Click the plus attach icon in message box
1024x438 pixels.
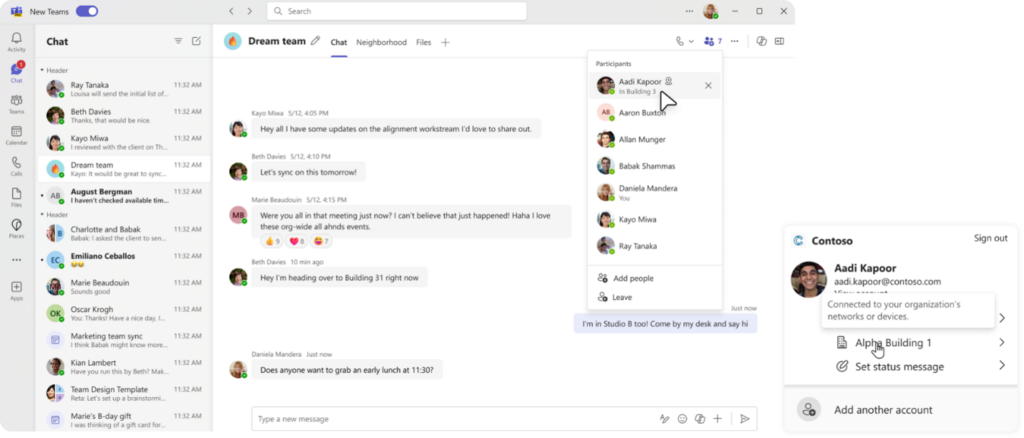[718, 419]
